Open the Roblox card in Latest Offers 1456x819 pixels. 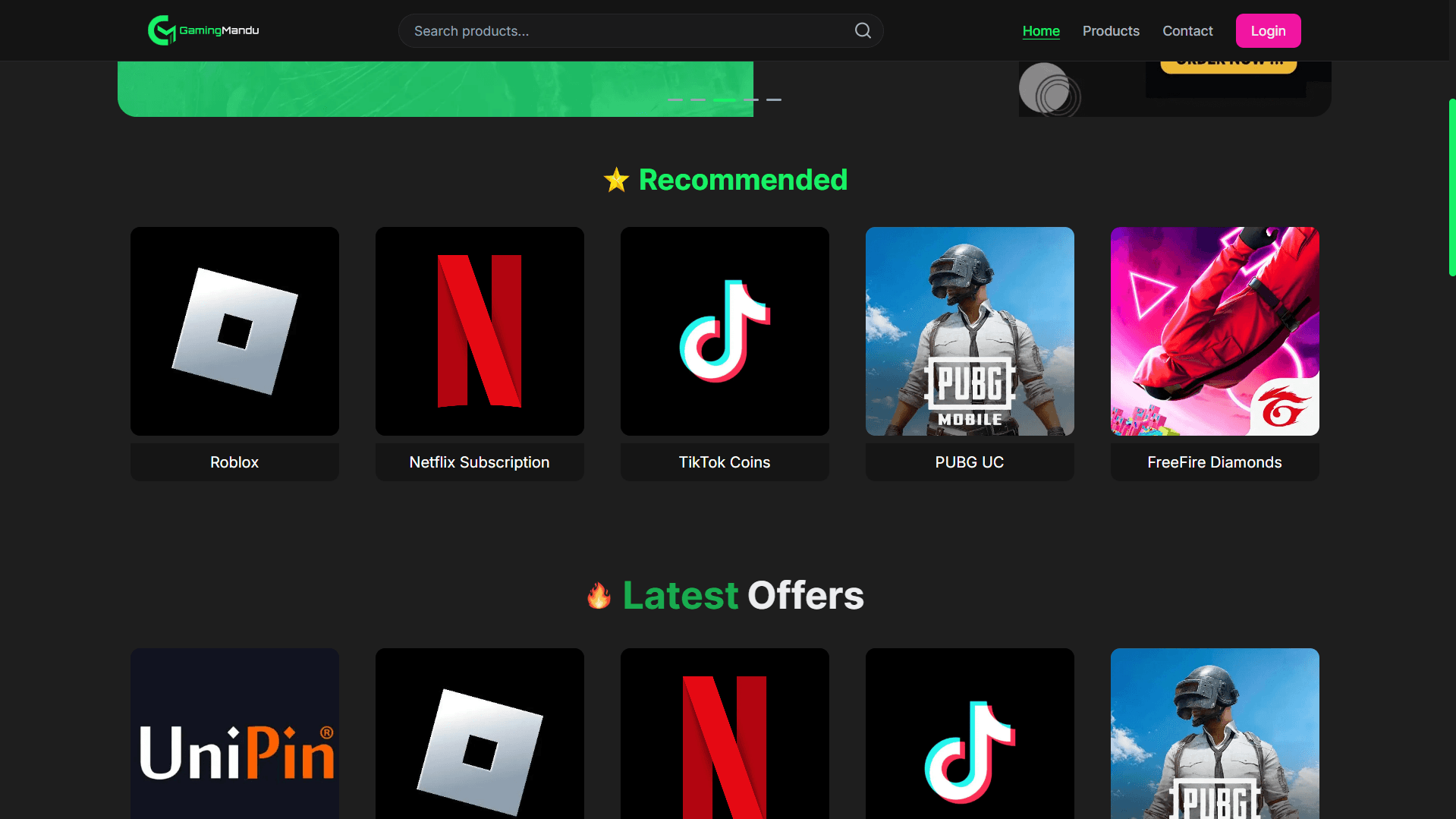[480, 733]
